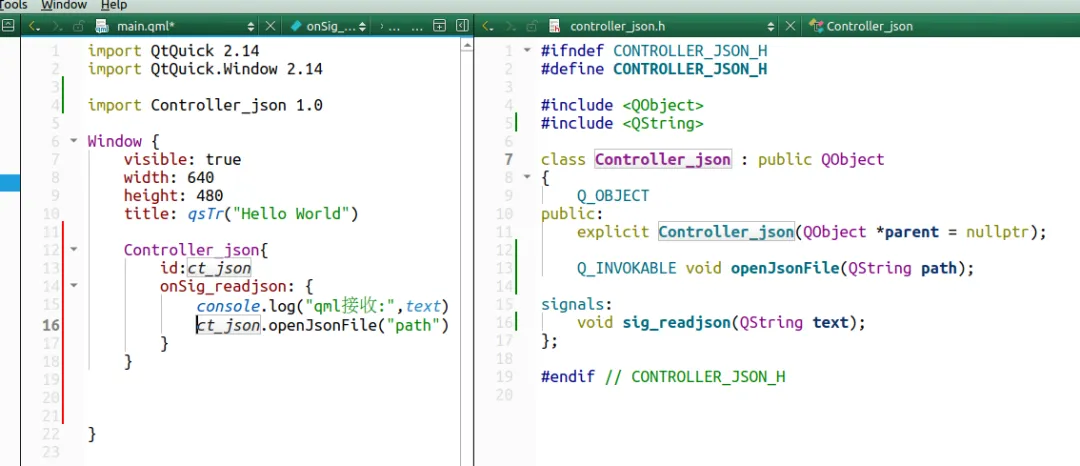Go back in the main.qml editor pane
This screenshot has height=466, width=1080.
click(x=34, y=26)
